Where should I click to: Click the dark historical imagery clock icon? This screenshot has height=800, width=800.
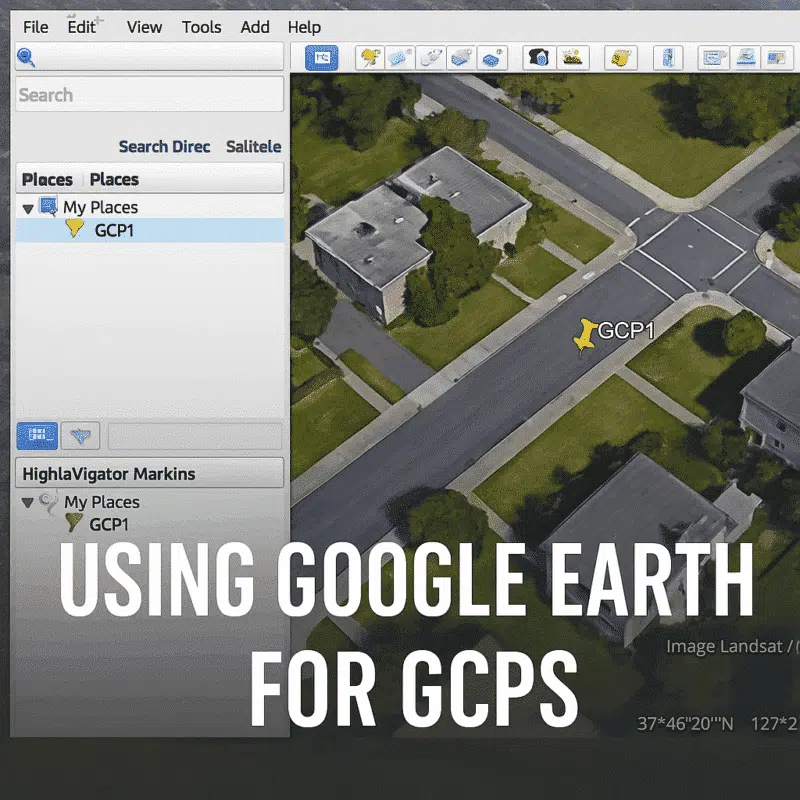click(x=539, y=58)
